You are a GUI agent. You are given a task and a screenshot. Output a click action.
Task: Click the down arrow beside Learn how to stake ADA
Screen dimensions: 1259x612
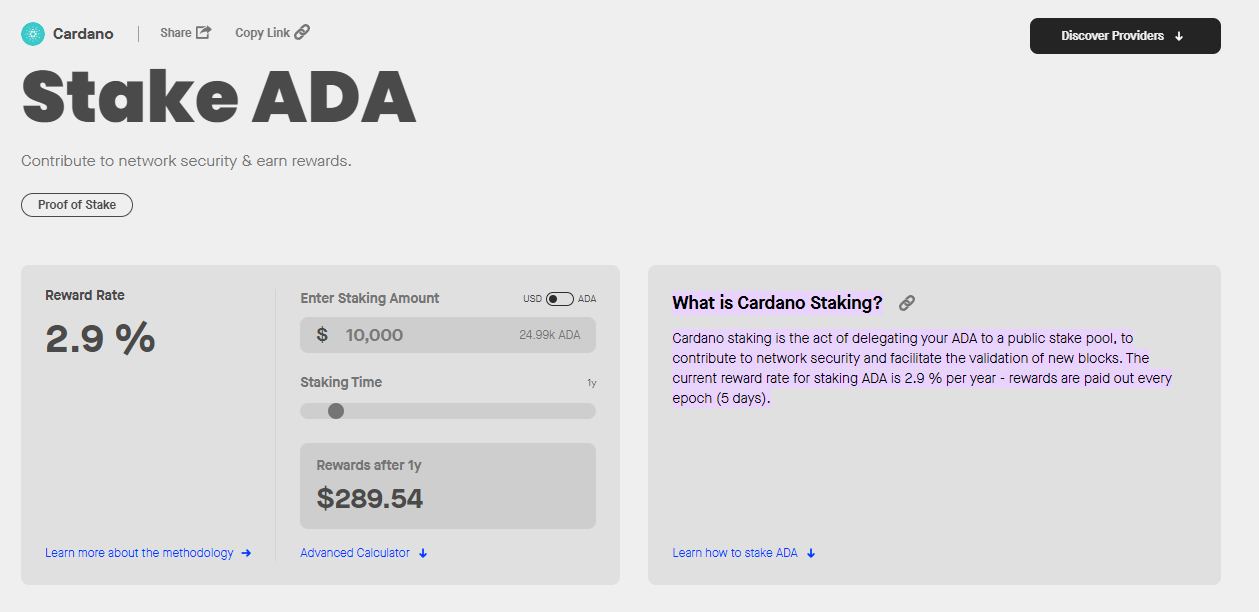tap(811, 553)
